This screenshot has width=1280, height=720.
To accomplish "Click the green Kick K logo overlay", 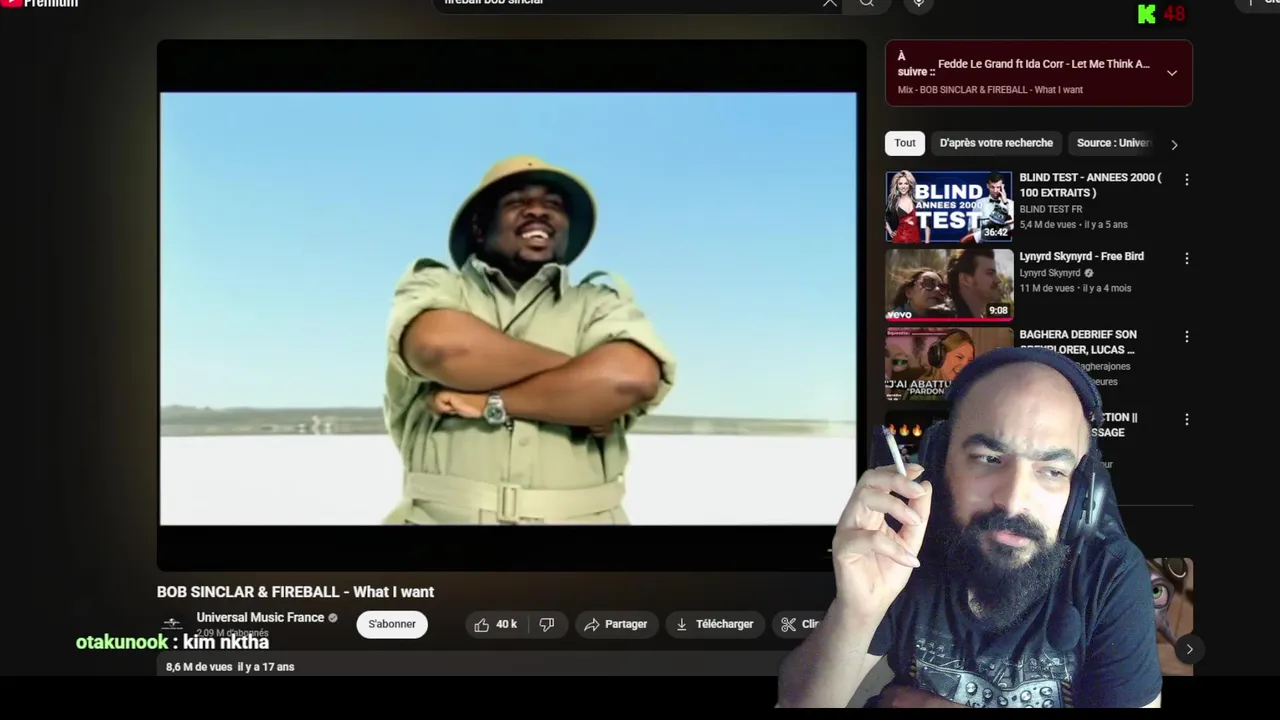I will (1146, 14).
